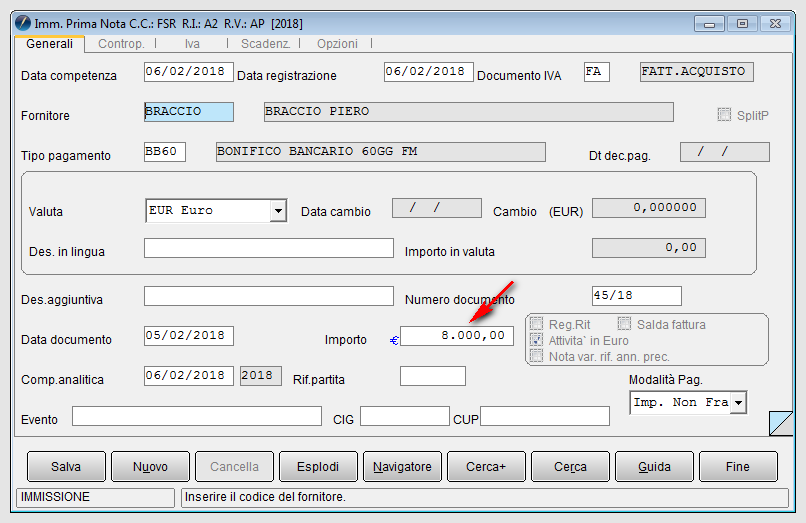Check Nota var. rif. ann. prec.

(x=536, y=356)
